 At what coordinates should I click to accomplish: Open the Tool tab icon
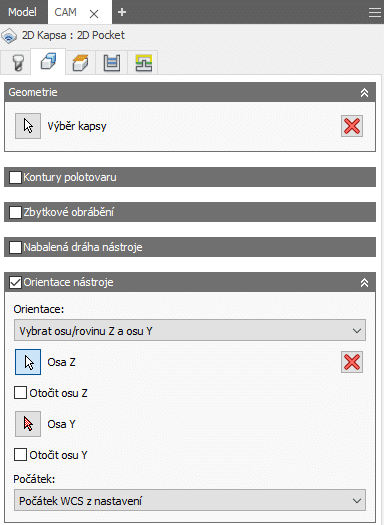click(17, 63)
